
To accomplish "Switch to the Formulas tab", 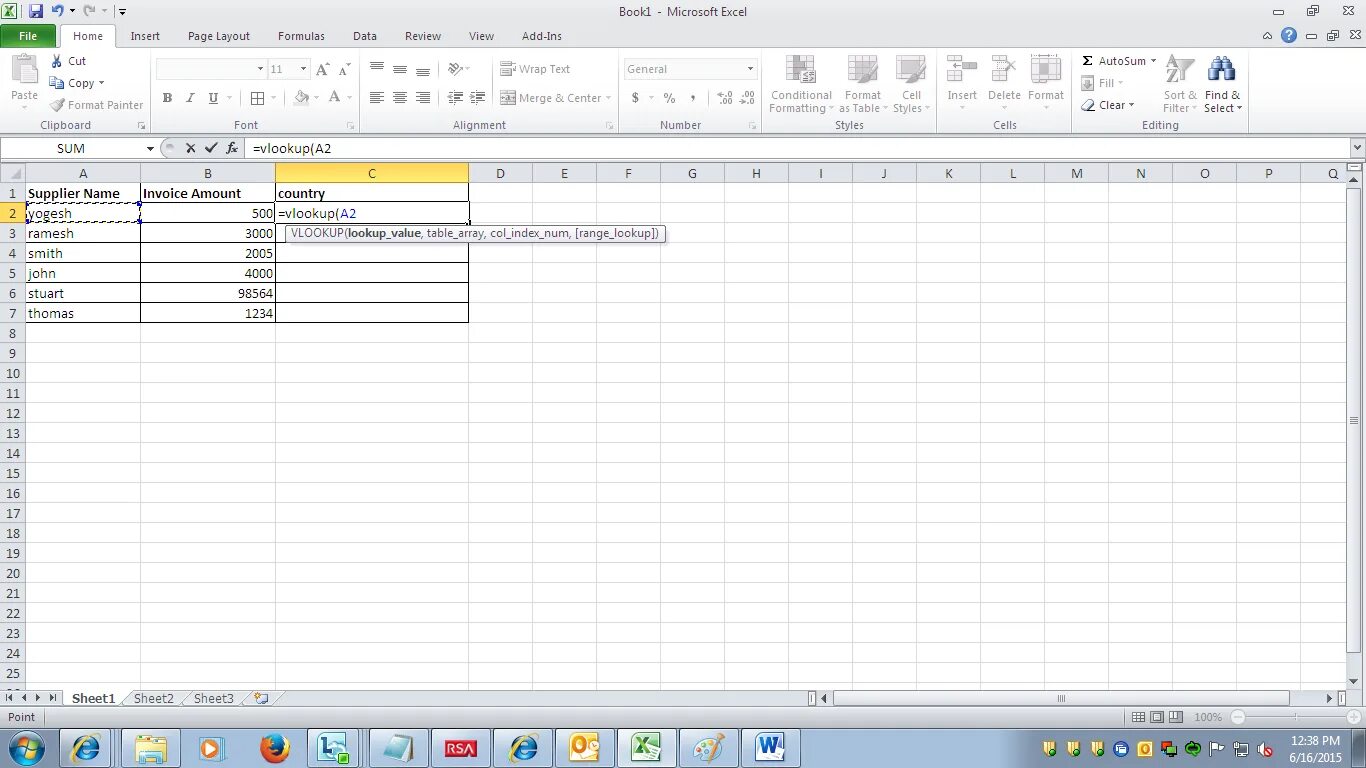I will point(301,36).
